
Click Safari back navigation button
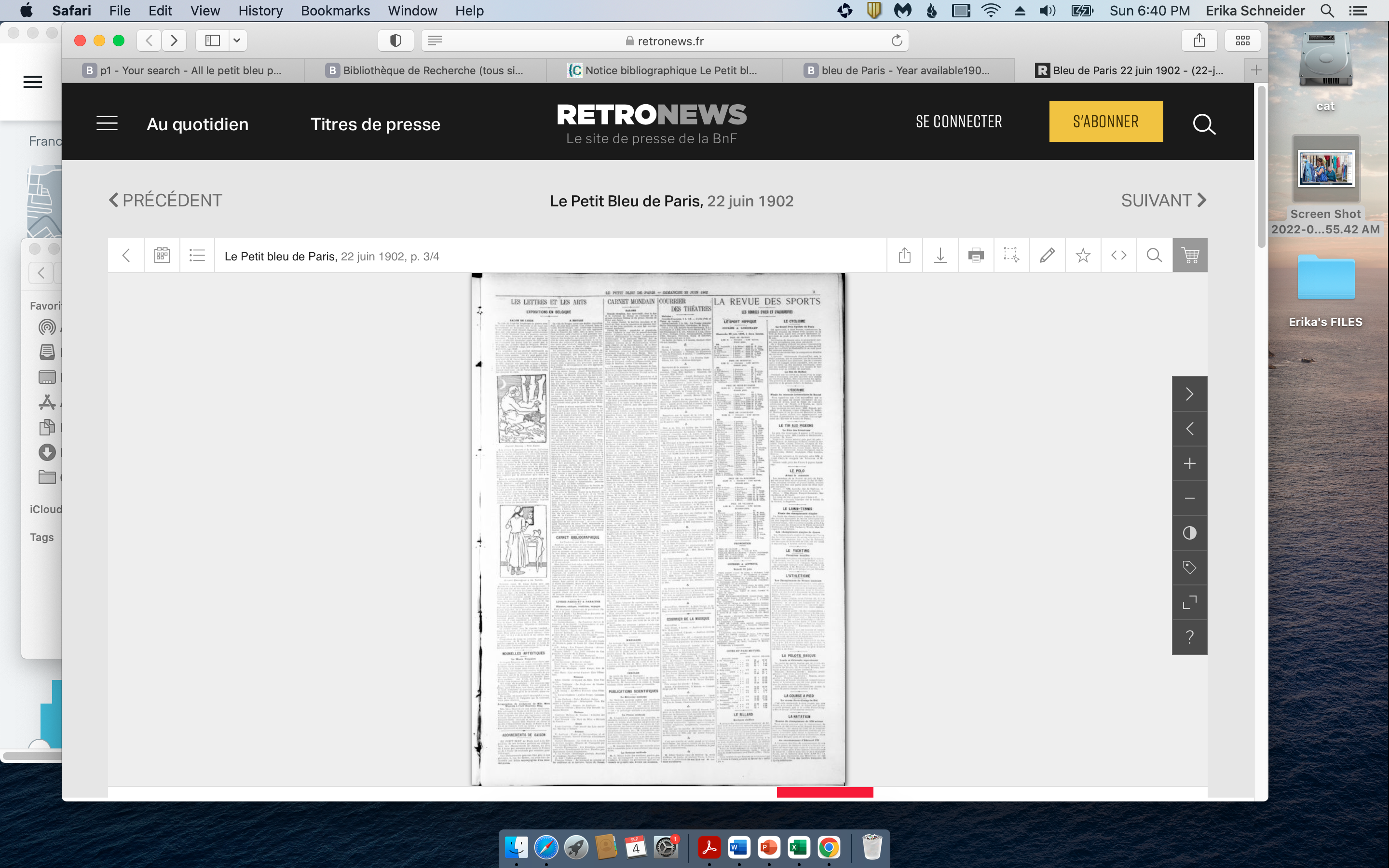(x=149, y=41)
